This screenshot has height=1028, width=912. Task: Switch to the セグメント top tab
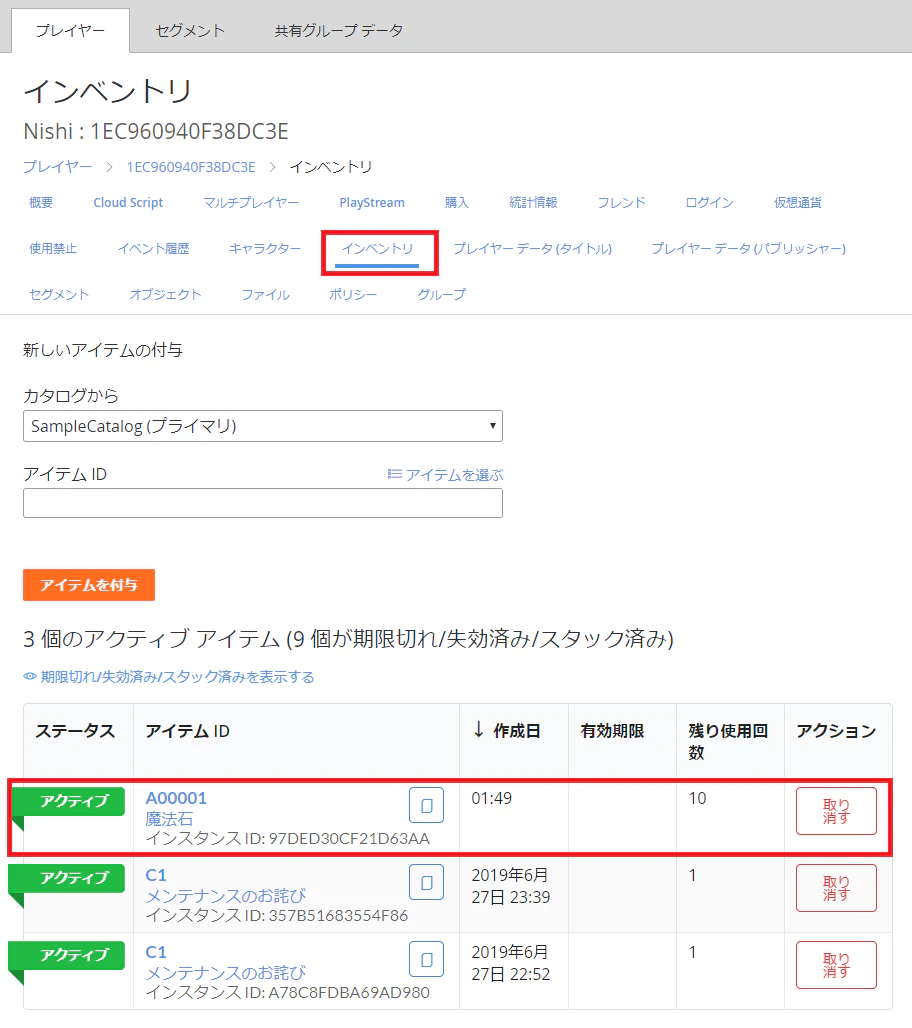pyautogui.click(x=189, y=30)
